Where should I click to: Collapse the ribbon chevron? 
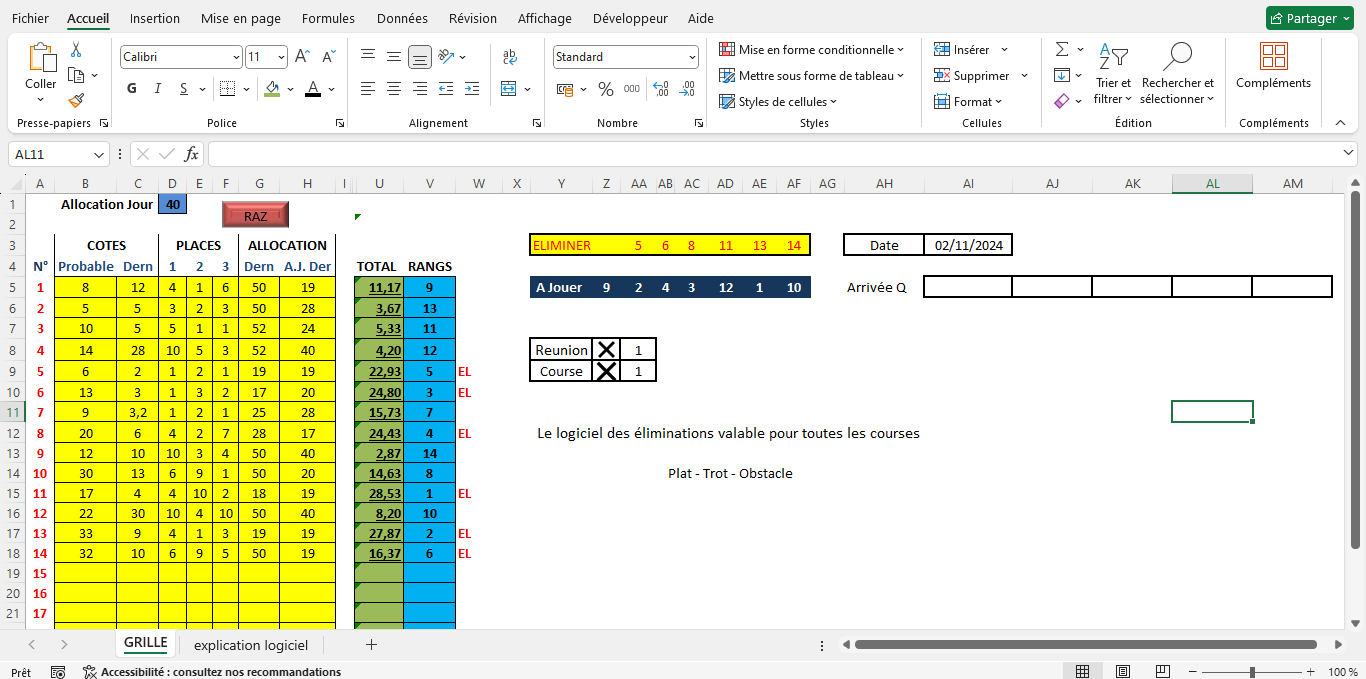pyautogui.click(x=1340, y=122)
